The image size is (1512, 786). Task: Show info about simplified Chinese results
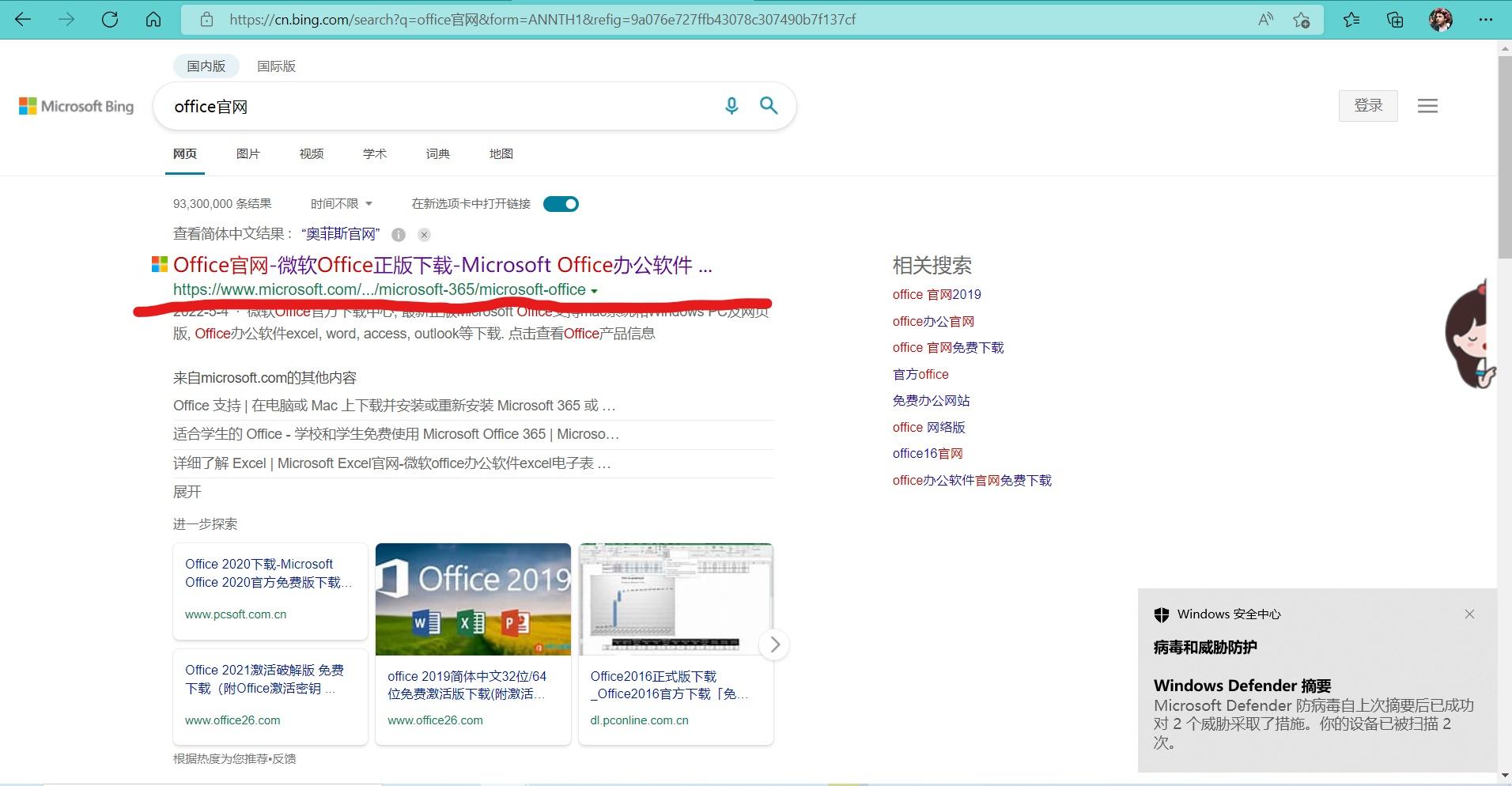click(x=399, y=235)
